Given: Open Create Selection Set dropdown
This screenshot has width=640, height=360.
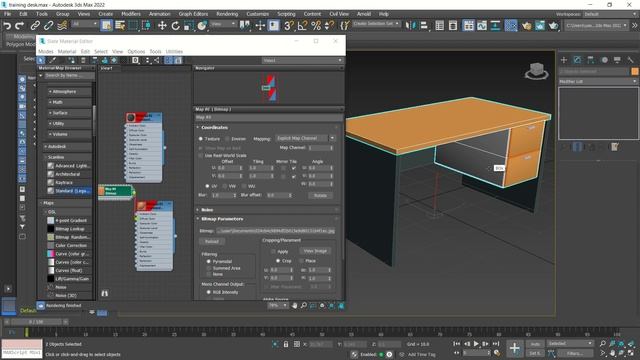Looking at the screenshot, I should tap(376, 24).
